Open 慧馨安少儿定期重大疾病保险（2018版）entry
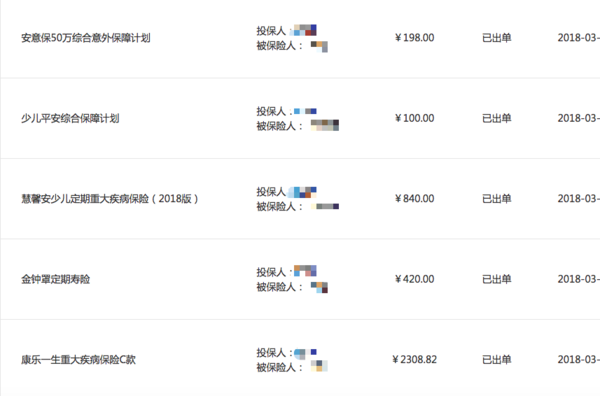Image resolution: width=600 pixels, height=396 pixels. [x=110, y=199]
